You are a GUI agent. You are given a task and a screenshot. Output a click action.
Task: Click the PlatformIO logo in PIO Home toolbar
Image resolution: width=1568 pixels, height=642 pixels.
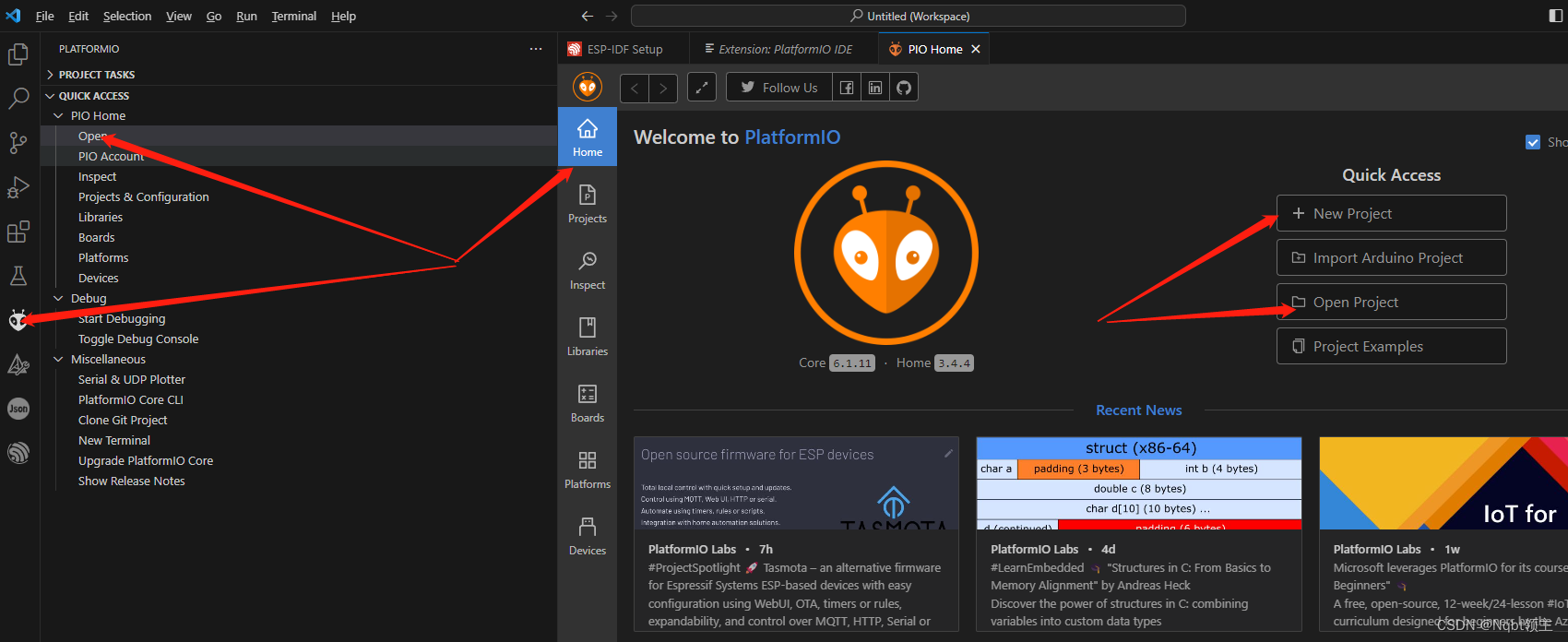(588, 88)
